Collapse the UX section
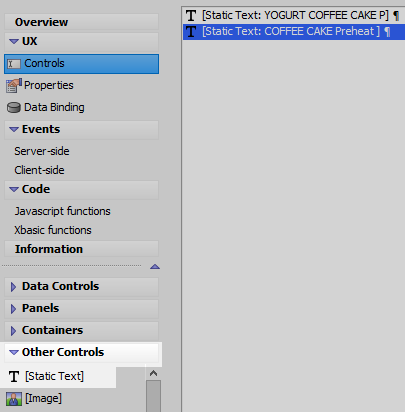 [x=14, y=42]
